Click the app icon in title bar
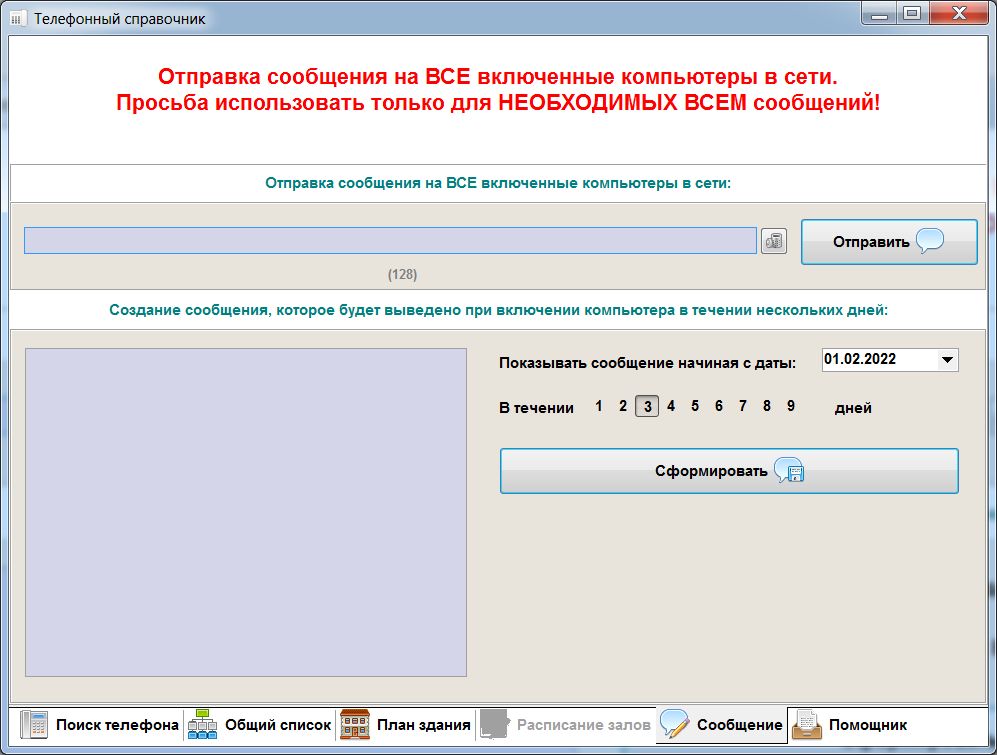Screen dimensions: 997x755 coord(17,18)
